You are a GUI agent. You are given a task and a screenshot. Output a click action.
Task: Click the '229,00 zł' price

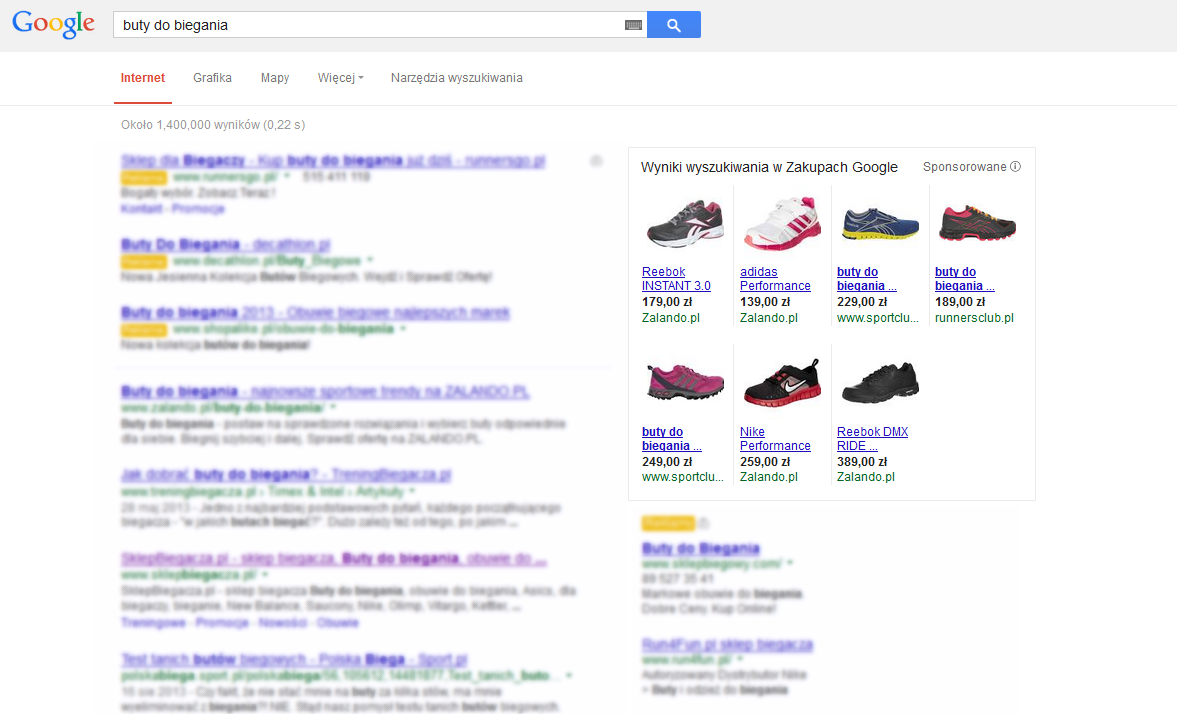click(x=862, y=302)
